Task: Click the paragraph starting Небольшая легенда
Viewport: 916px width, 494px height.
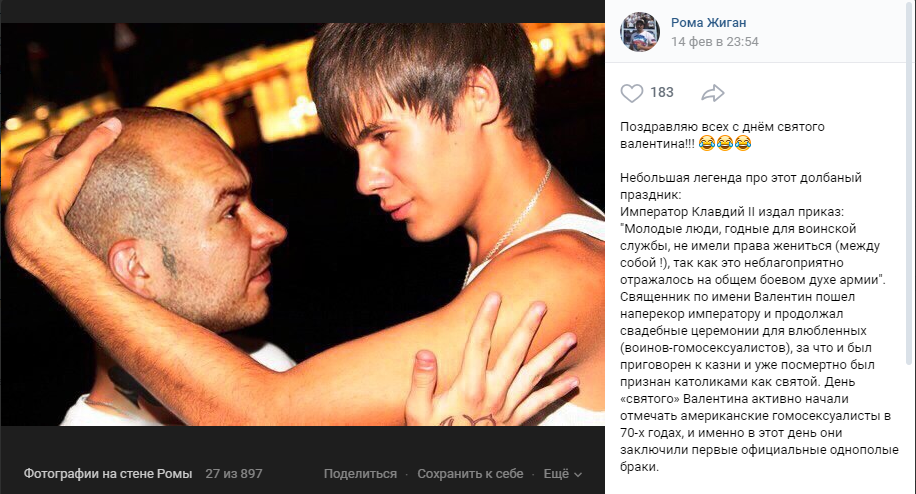Action: 759,322
